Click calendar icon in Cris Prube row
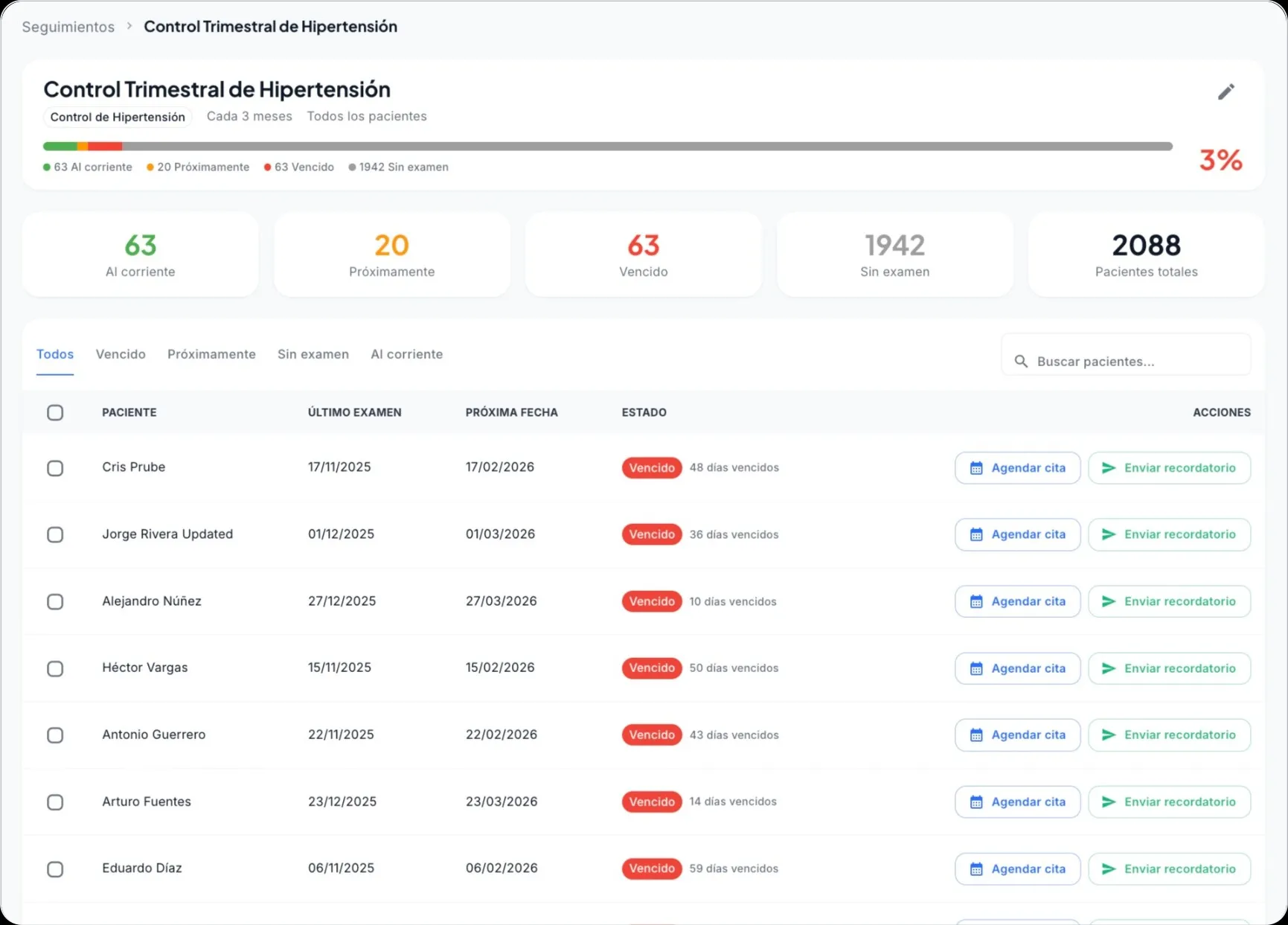The height and width of the screenshot is (925, 1288). pos(976,468)
